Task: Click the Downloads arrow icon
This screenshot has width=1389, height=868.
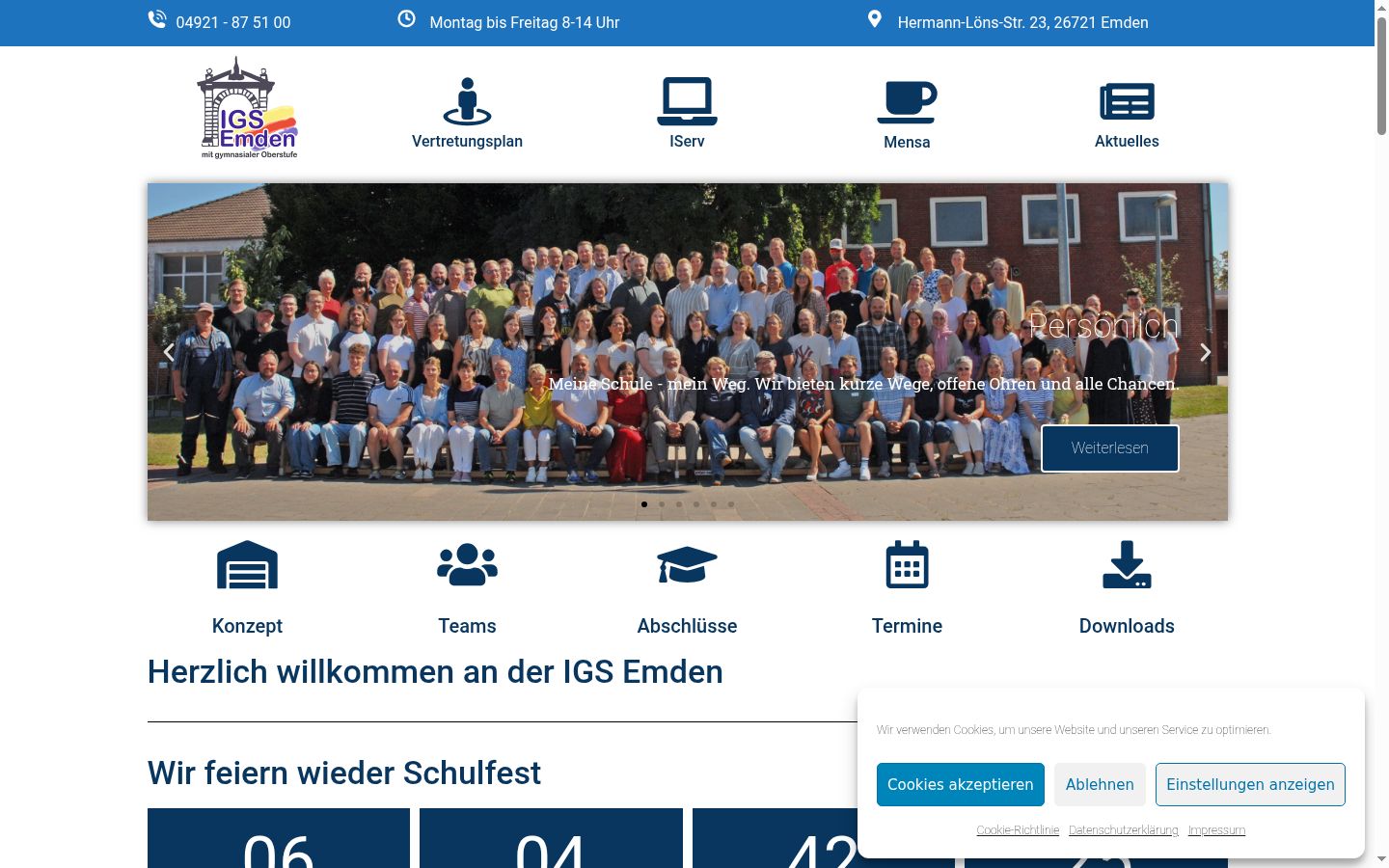Action: coord(1127,564)
